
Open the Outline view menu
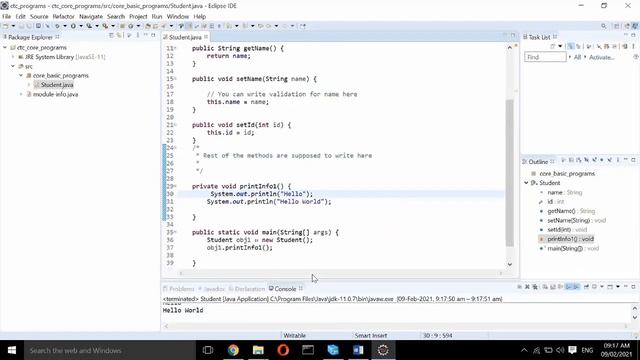(x=618, y=160)
